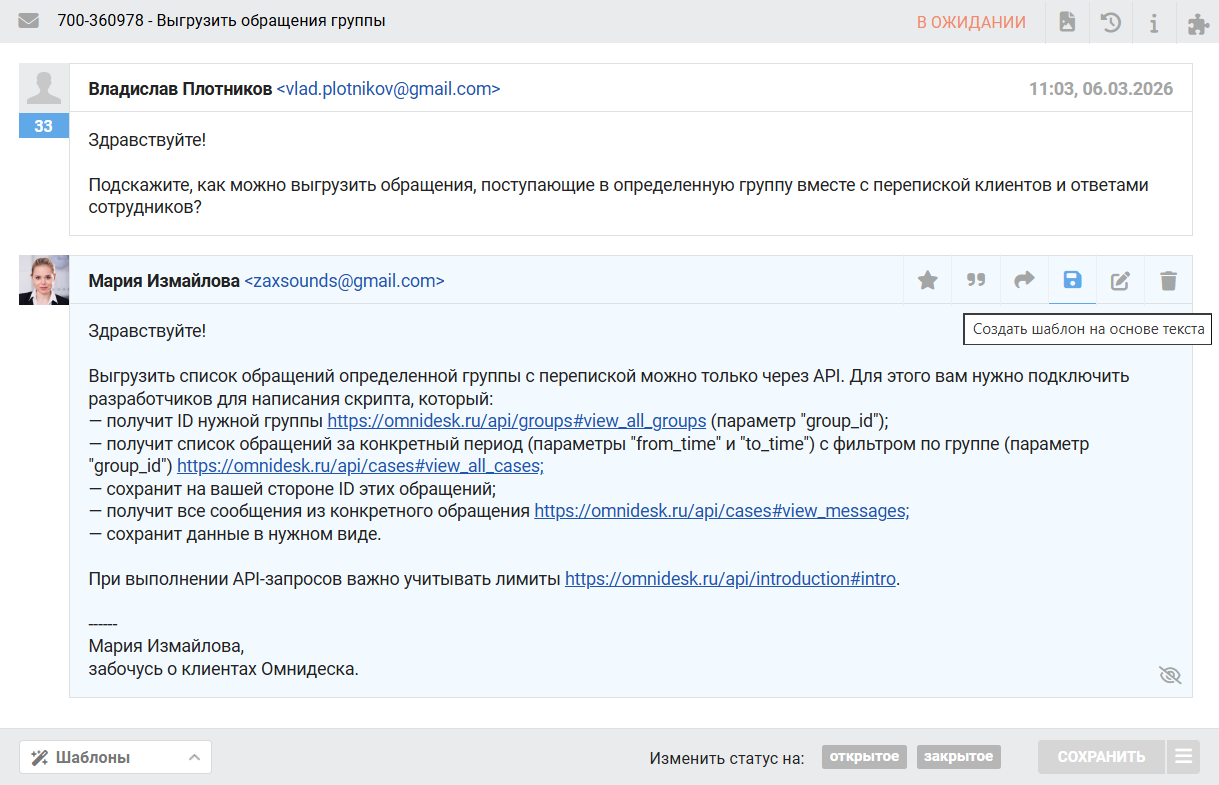This screenshot has height=785, width=1219.
Task: Open the ticket history clock icon
Action: 1110,22
